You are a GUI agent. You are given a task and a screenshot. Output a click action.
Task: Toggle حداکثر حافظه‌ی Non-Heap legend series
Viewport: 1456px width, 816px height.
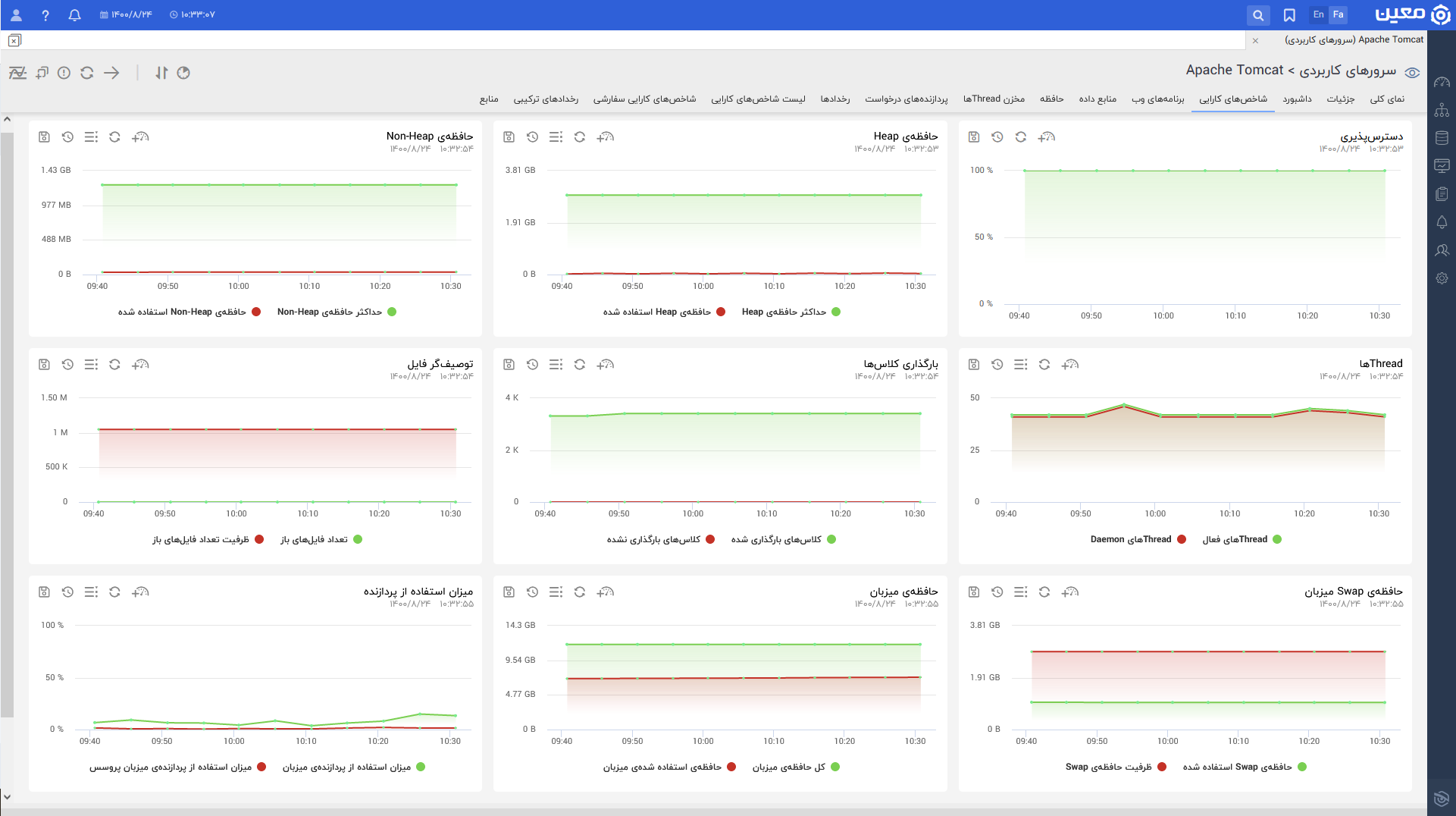pyautogui.click(x=337, y=312)
